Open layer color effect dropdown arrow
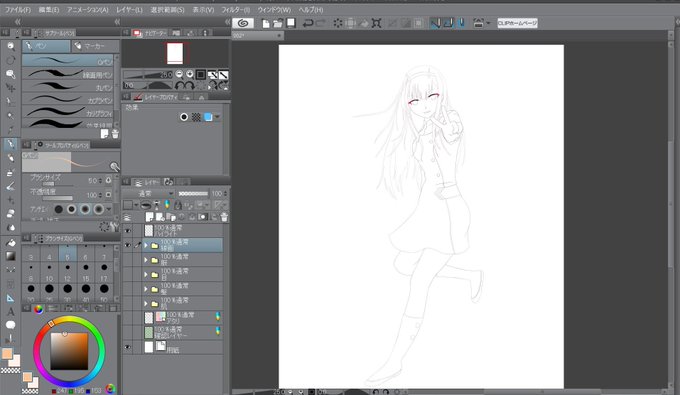 217,117
